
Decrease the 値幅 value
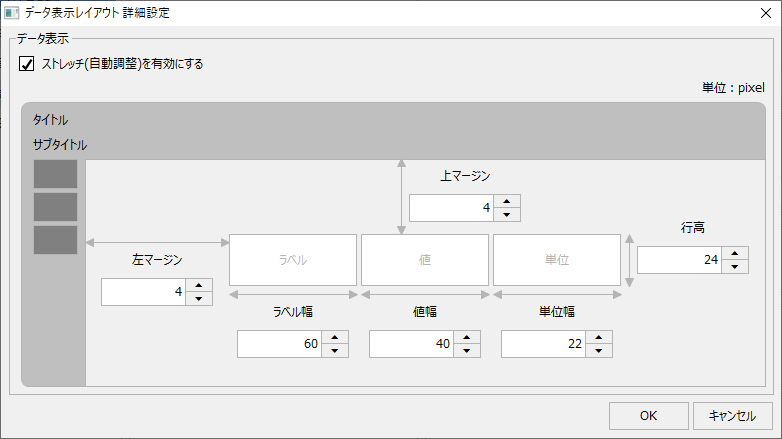point(468,350)
